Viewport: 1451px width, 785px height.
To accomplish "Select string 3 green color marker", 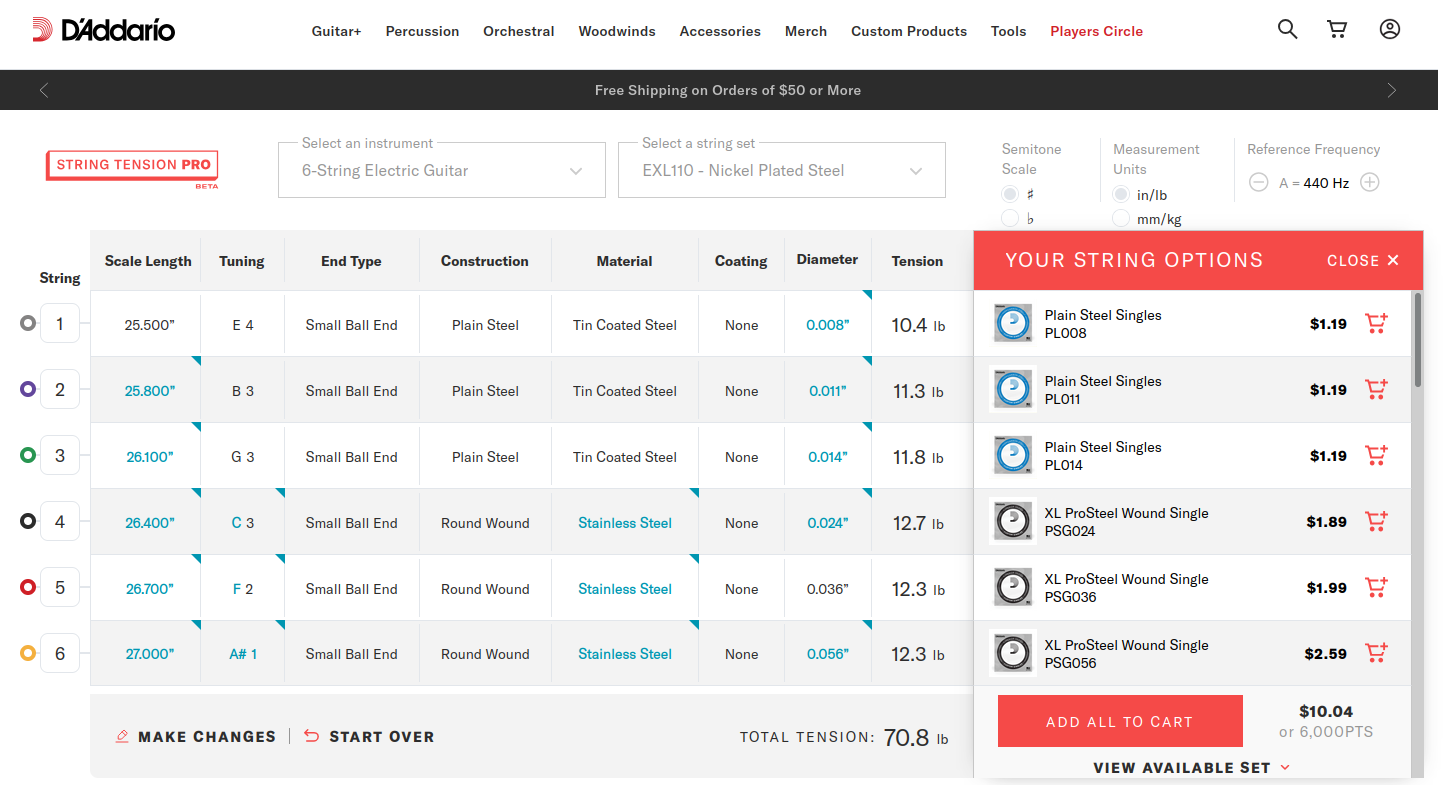I will (x=28, y=455).
